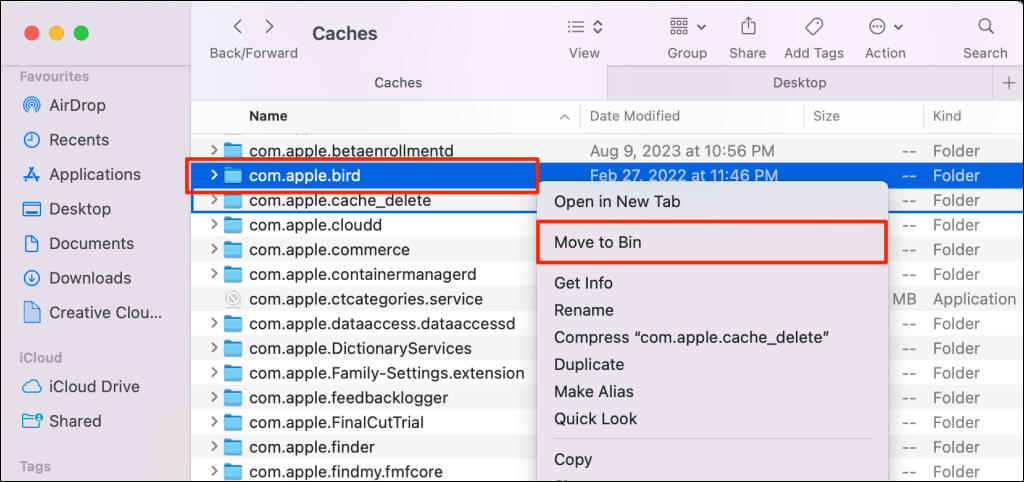
Task: Add a new tab with plus button
Action: (x=1009, y=83)
